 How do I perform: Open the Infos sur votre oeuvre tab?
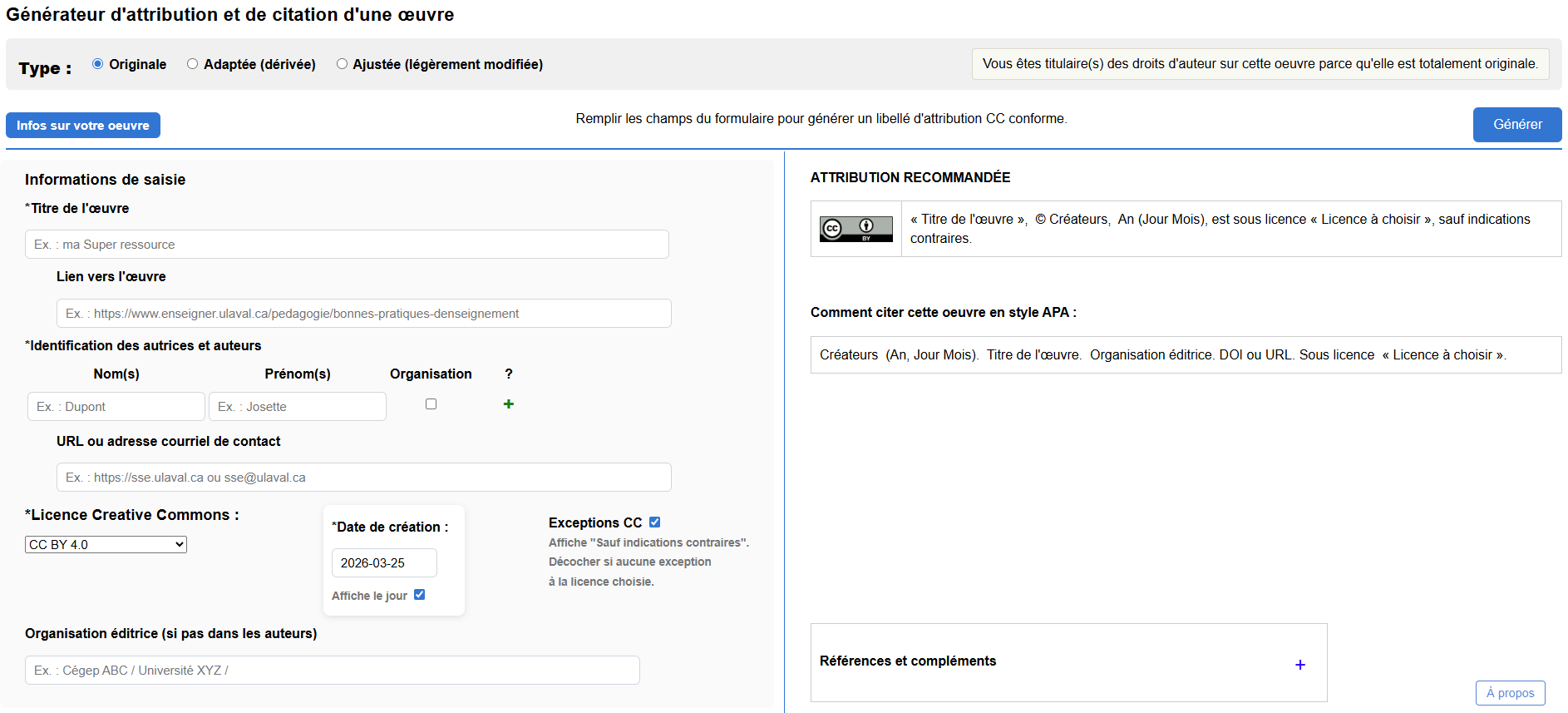pos(83,126)
